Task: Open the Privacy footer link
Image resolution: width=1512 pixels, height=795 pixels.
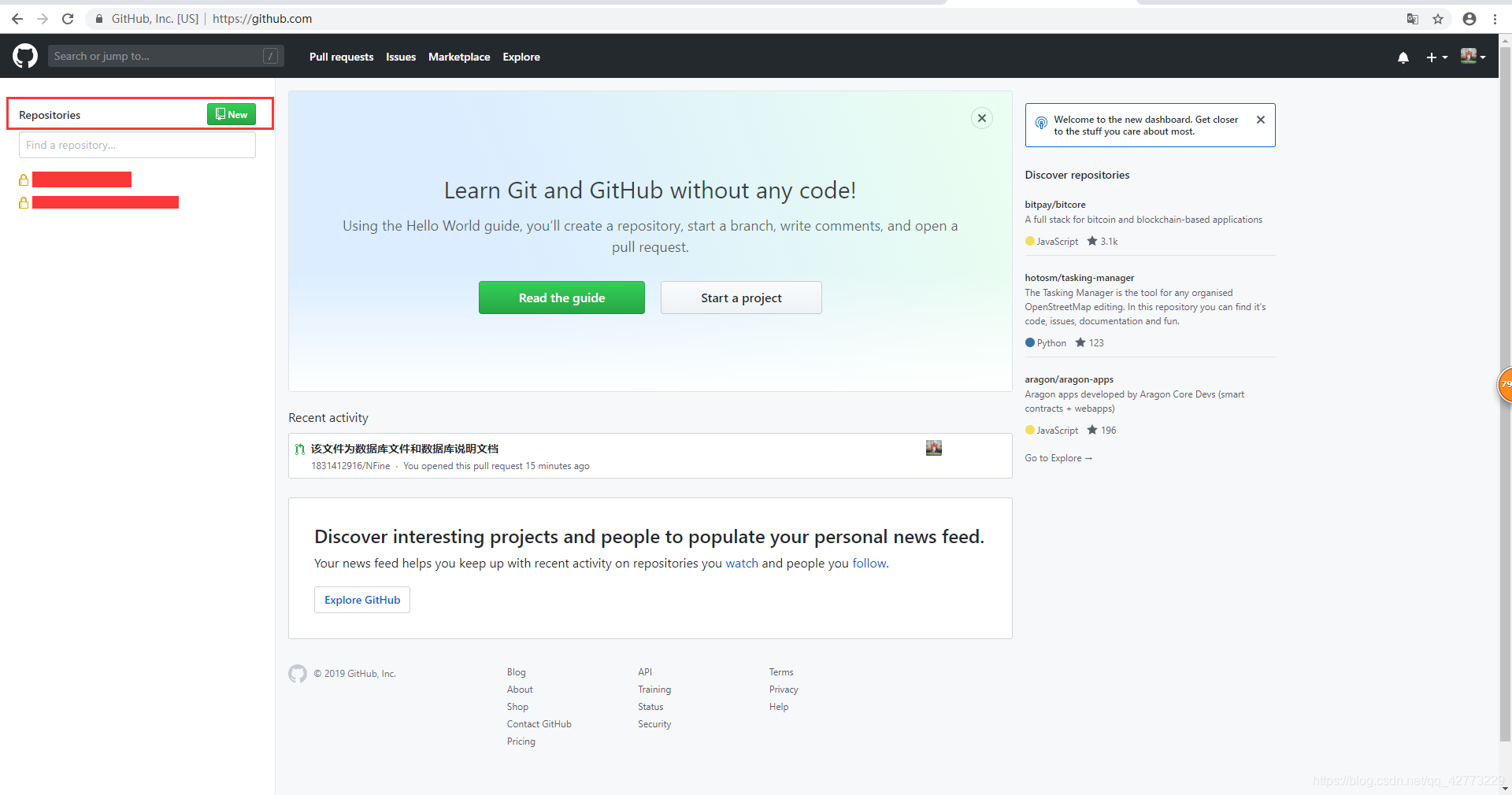Action: tap(784, 690)
